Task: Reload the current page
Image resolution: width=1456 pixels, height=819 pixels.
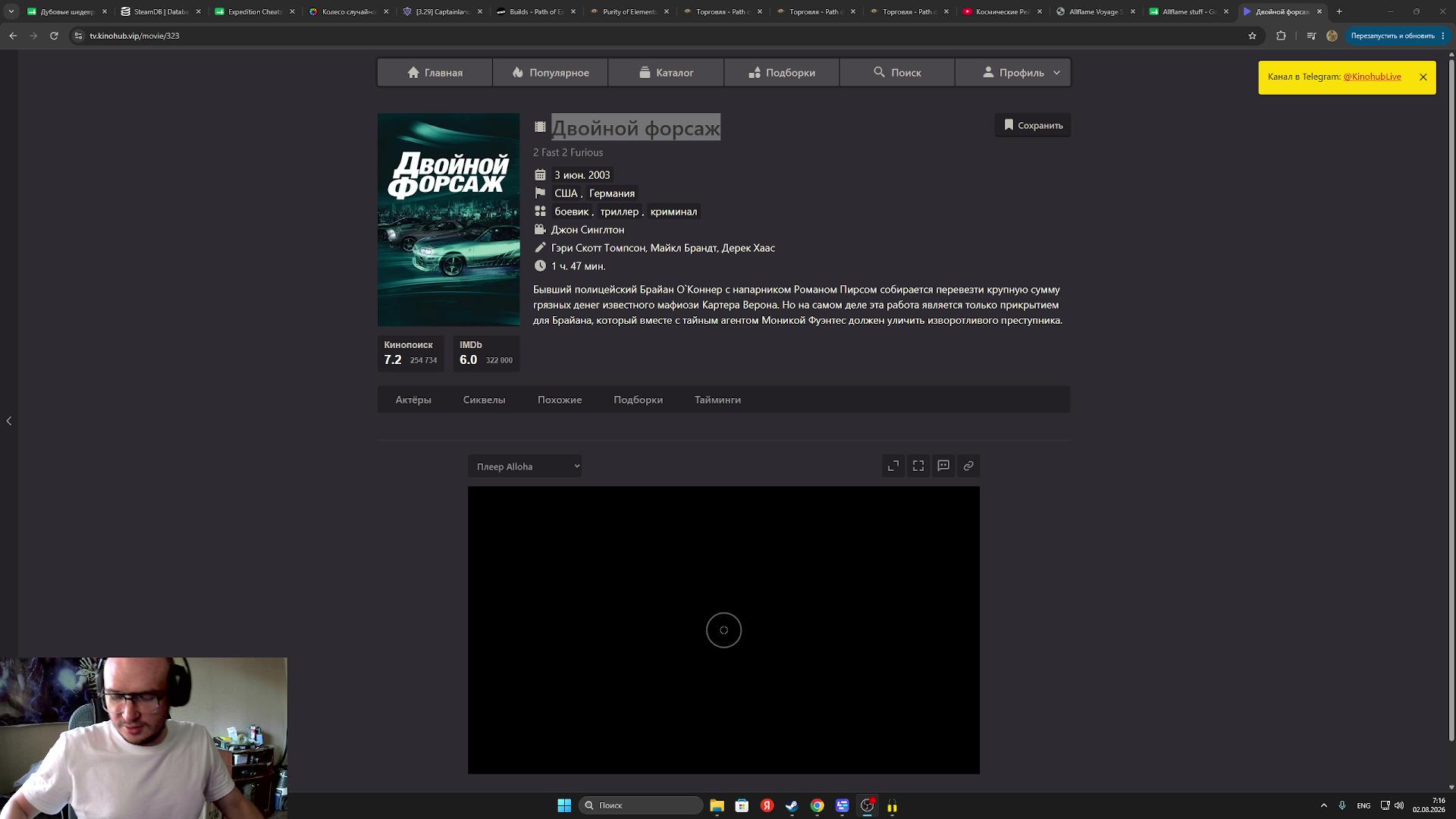Action: [x=54, y=36]
